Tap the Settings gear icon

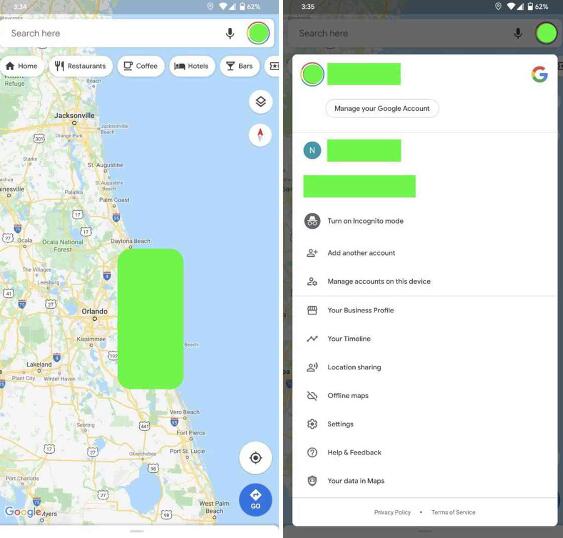point(312,424)
